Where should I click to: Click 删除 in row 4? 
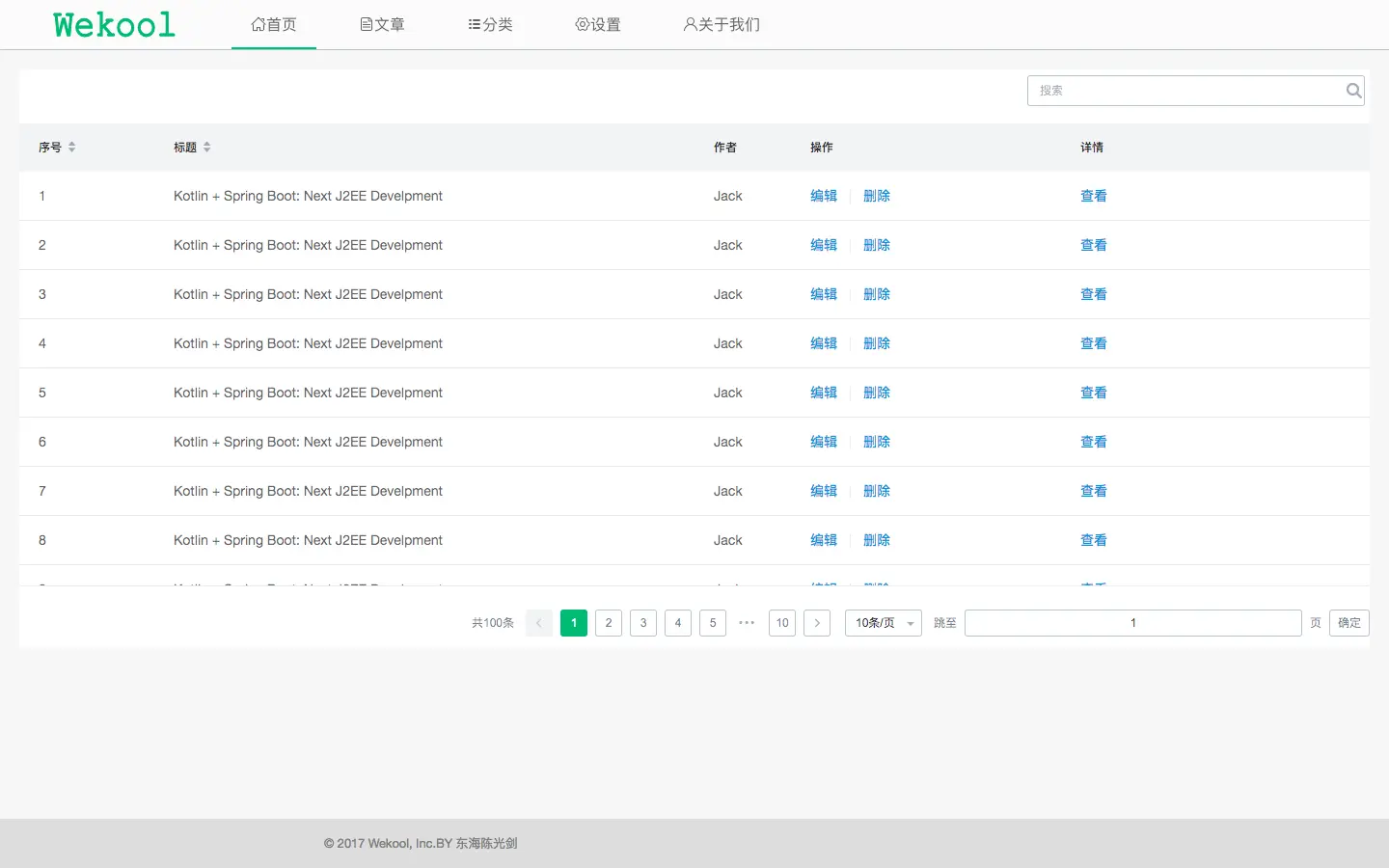point(877,343)
